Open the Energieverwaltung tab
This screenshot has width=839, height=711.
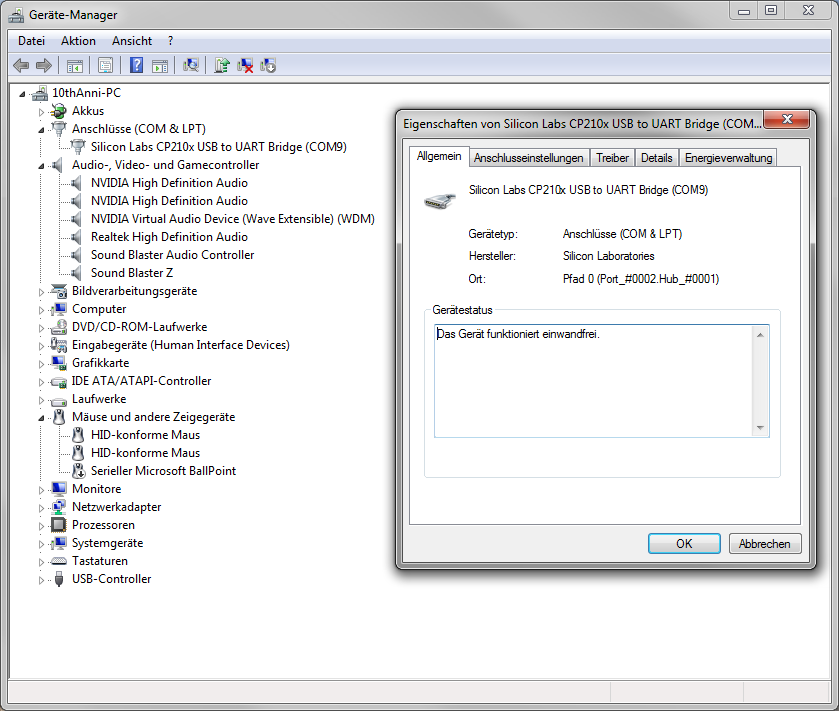point(728,158)
